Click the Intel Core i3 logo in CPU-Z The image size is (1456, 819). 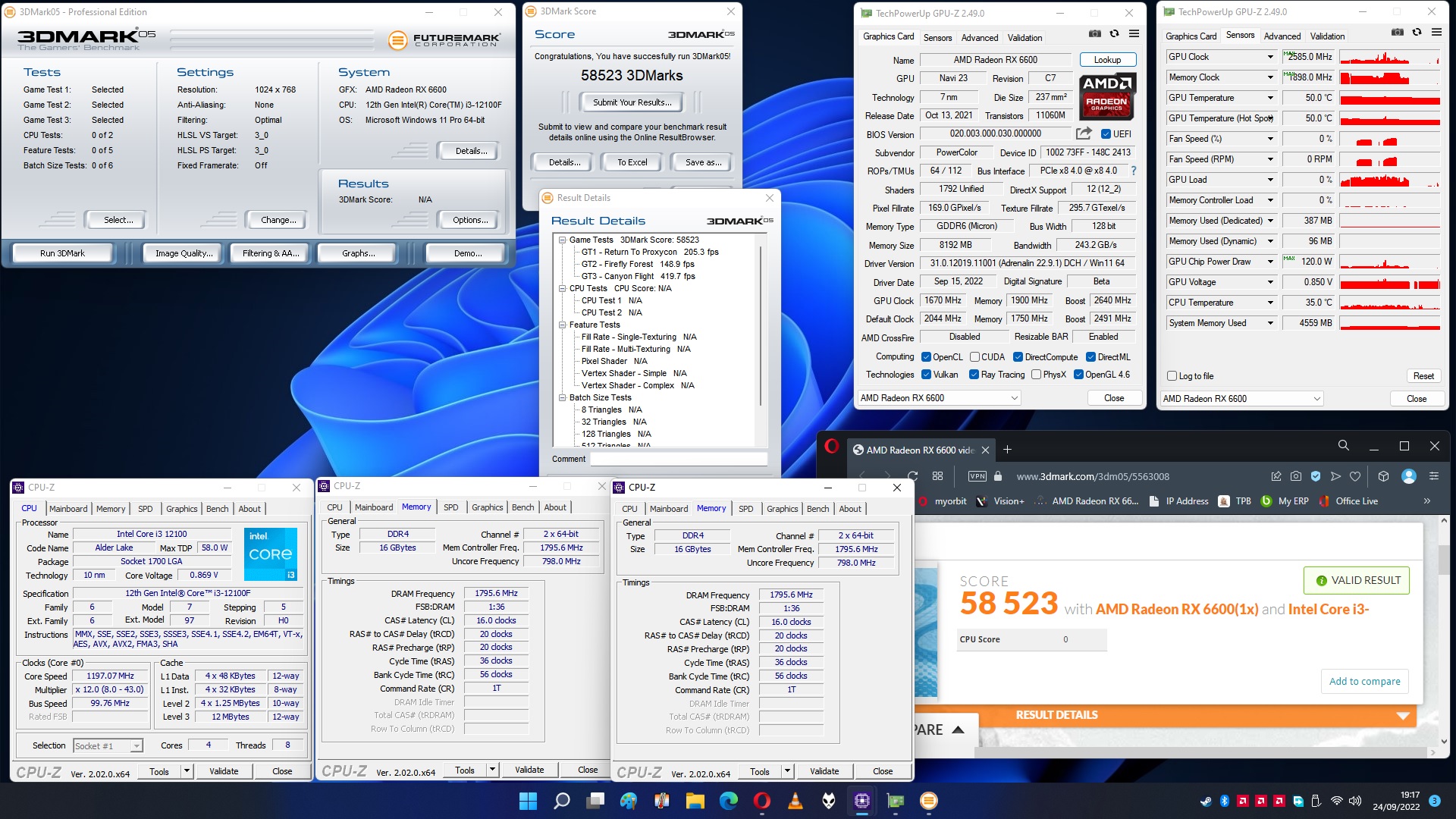[x=271, y=554]
